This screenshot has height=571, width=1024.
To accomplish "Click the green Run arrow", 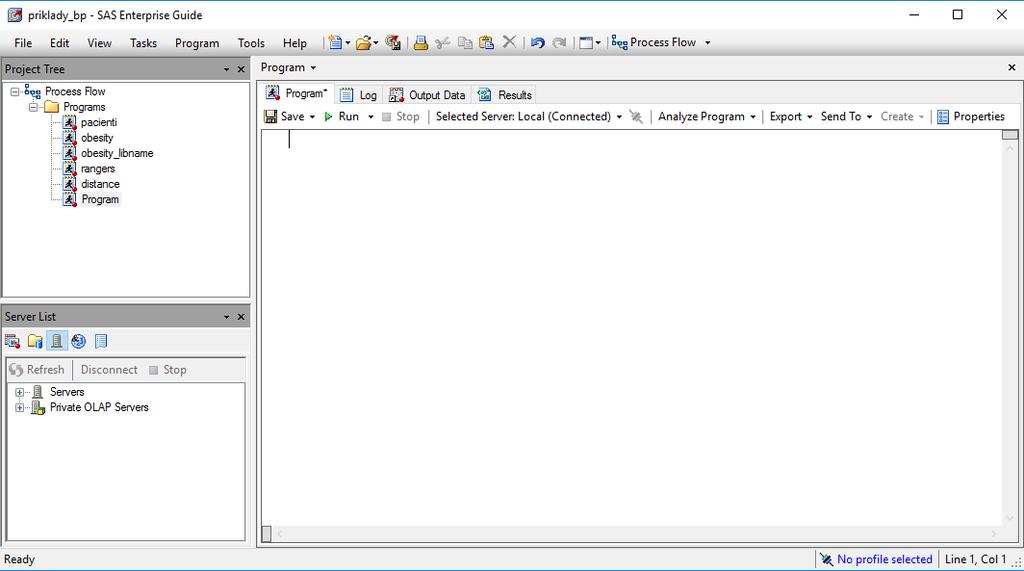I will [x=328, y=116].
